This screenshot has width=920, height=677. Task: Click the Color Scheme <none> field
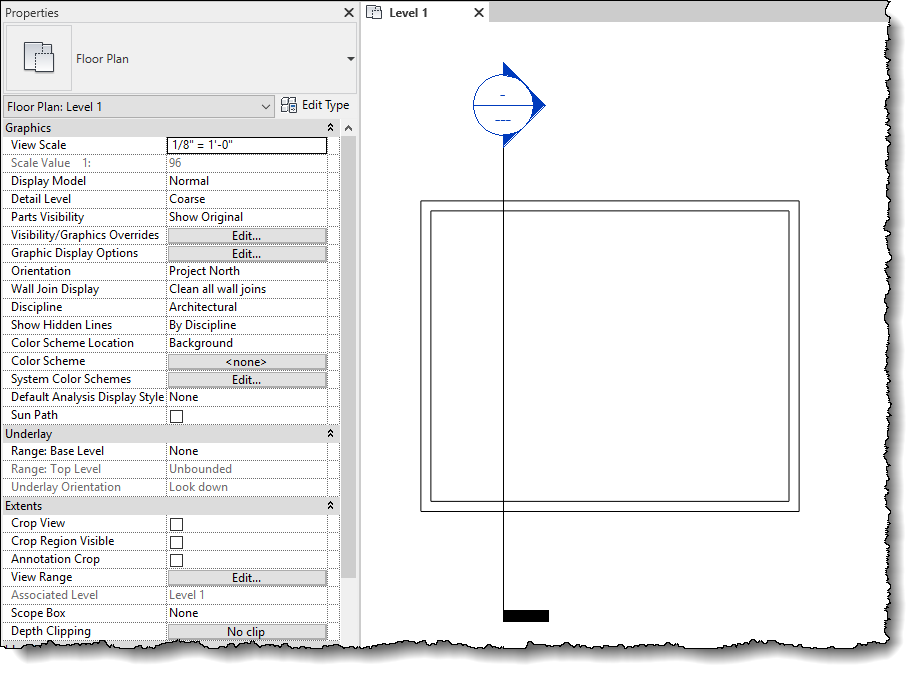(x=246, y=361)
